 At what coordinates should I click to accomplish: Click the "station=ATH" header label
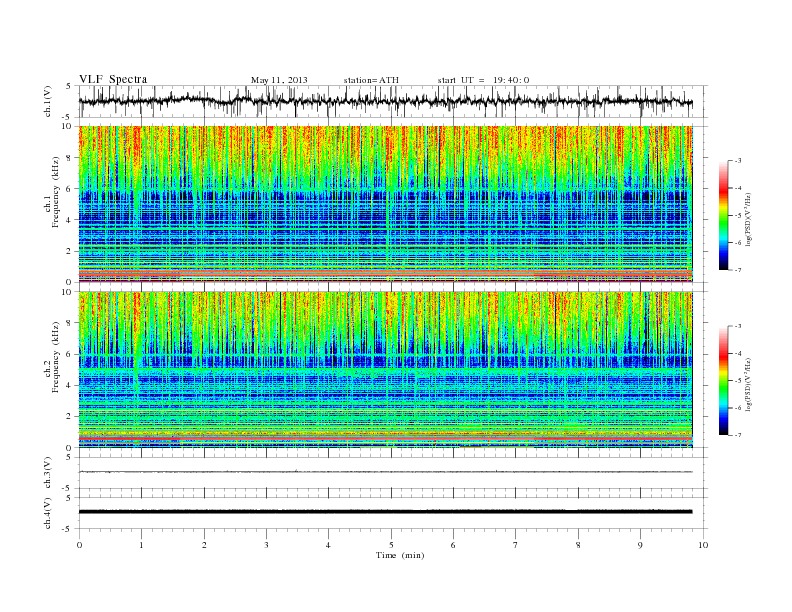[371, 80]
